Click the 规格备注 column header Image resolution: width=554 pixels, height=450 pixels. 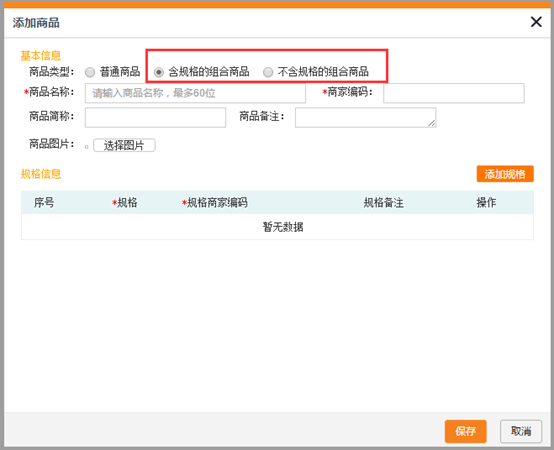383,202
